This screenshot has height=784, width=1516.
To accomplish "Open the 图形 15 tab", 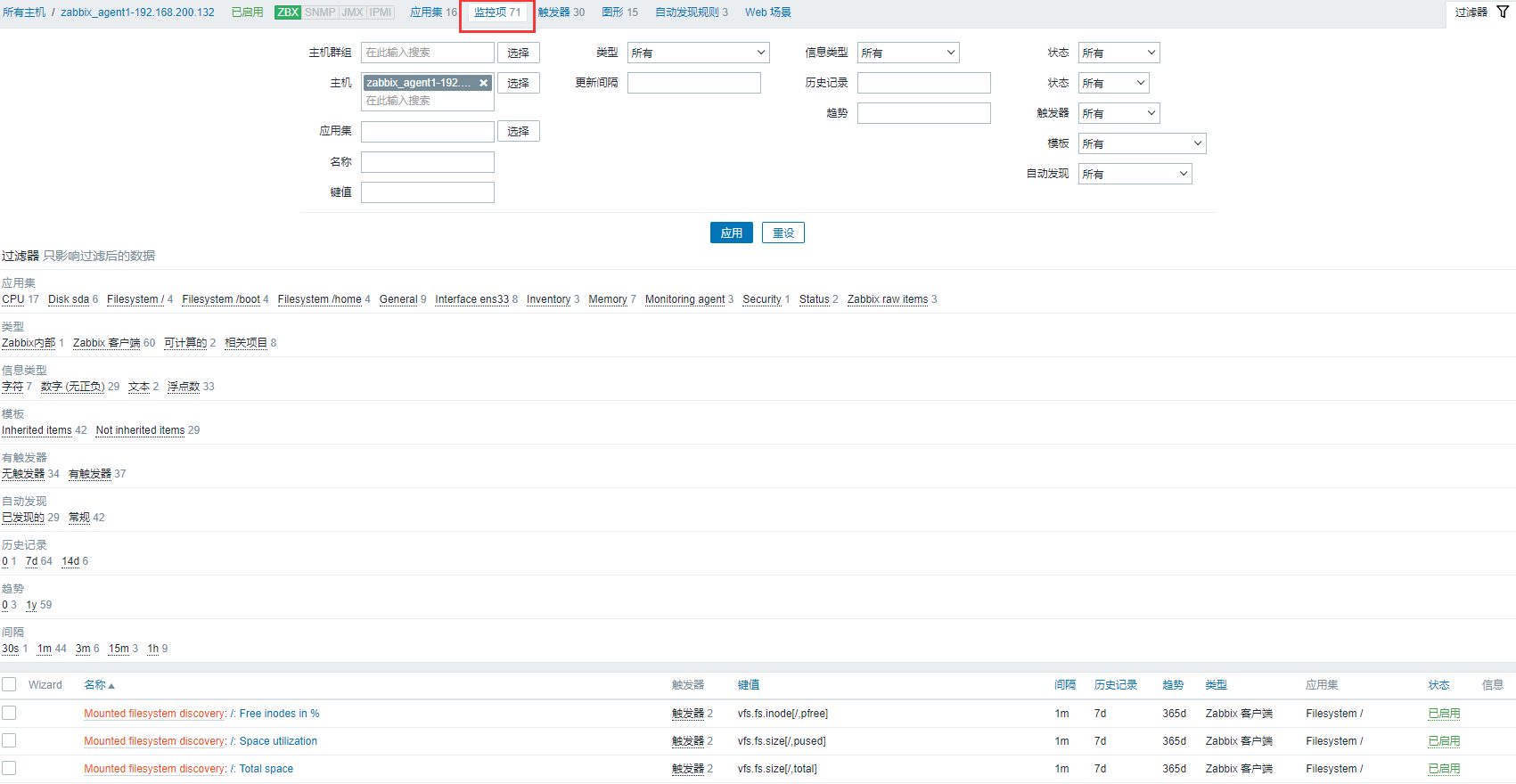I will 619,12.
